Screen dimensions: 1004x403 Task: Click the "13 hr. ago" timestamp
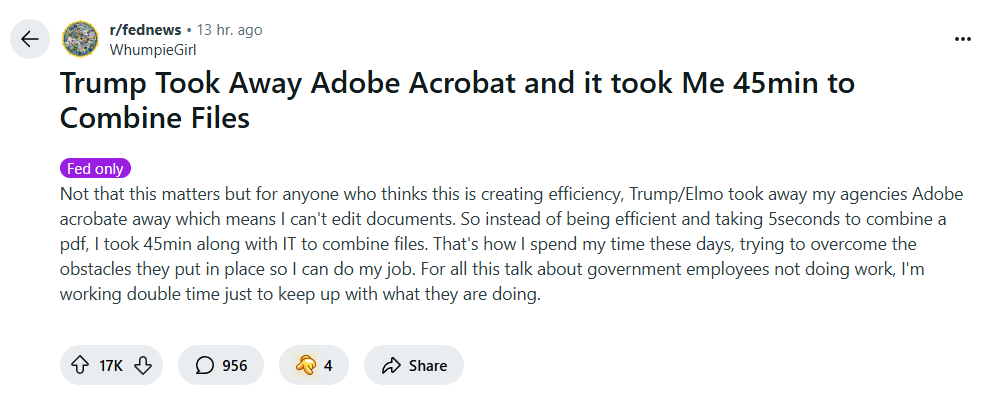click(x=230, y=30)
